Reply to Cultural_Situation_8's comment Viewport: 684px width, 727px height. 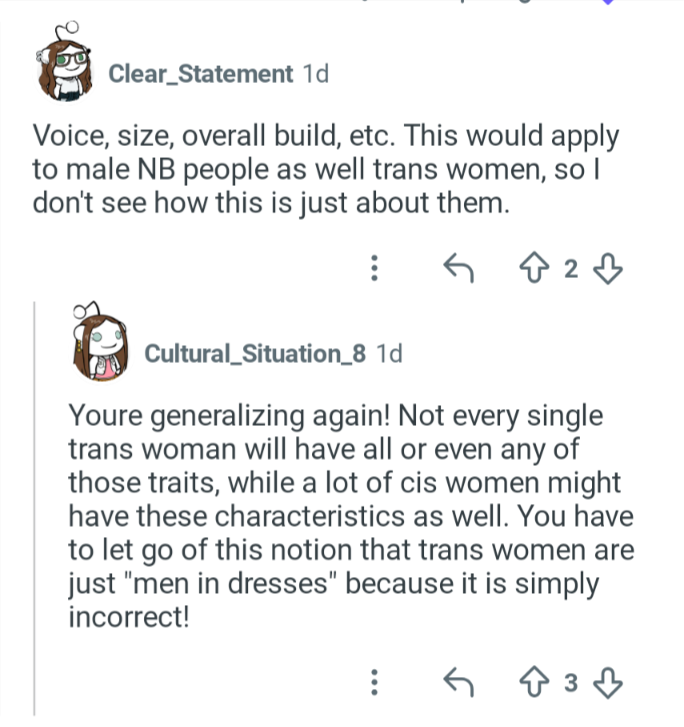(458, 682)
